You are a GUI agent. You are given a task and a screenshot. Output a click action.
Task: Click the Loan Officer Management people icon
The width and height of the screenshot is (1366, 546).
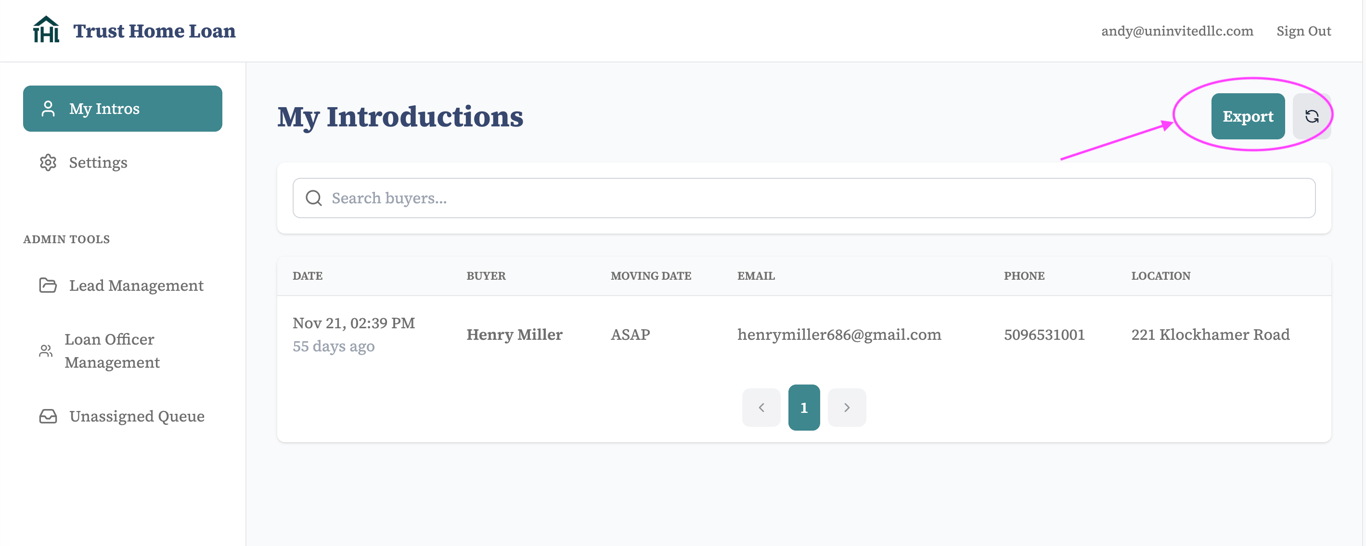[x=46, y=351]
